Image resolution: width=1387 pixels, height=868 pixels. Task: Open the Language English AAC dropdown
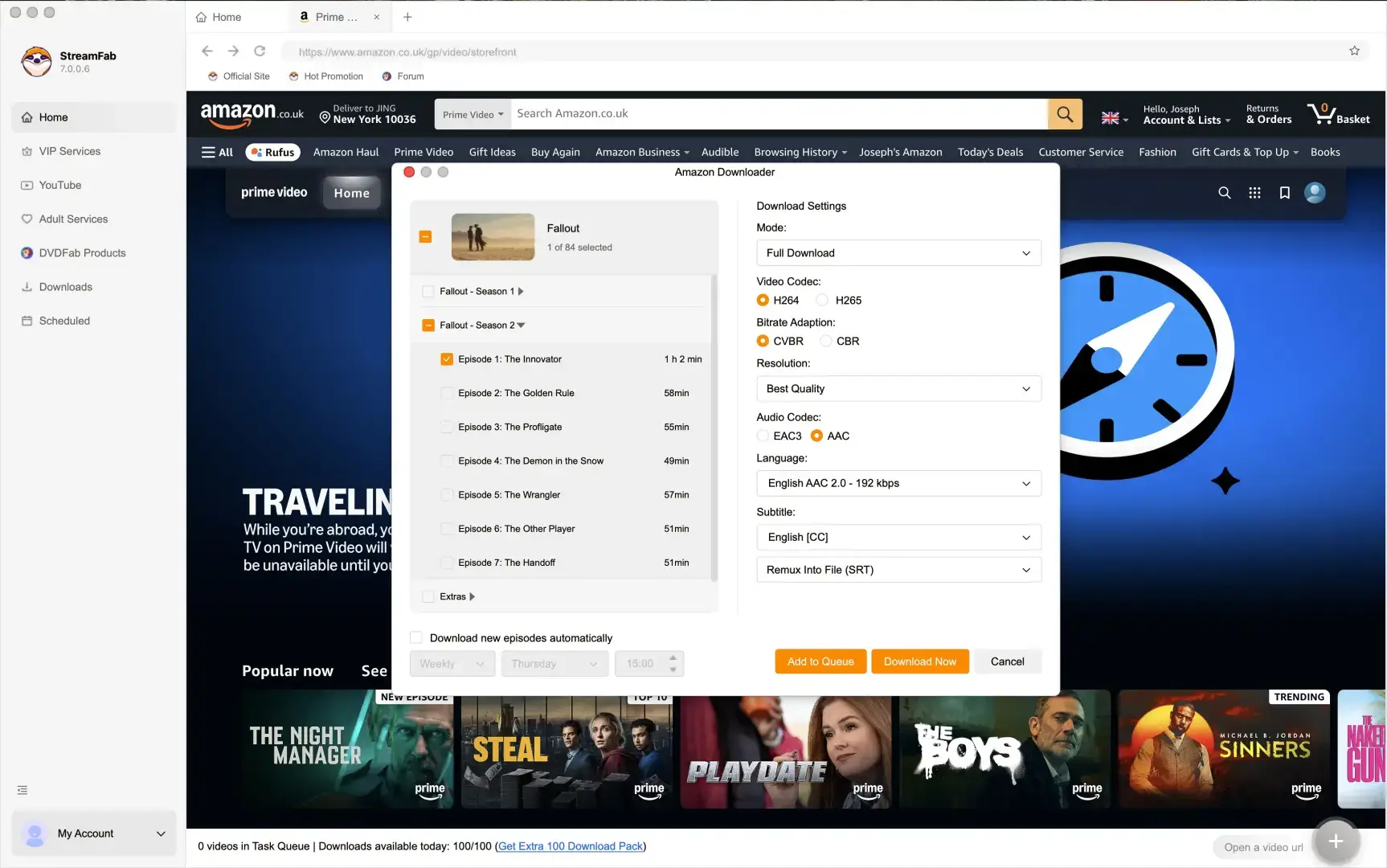tap(898, 483)
